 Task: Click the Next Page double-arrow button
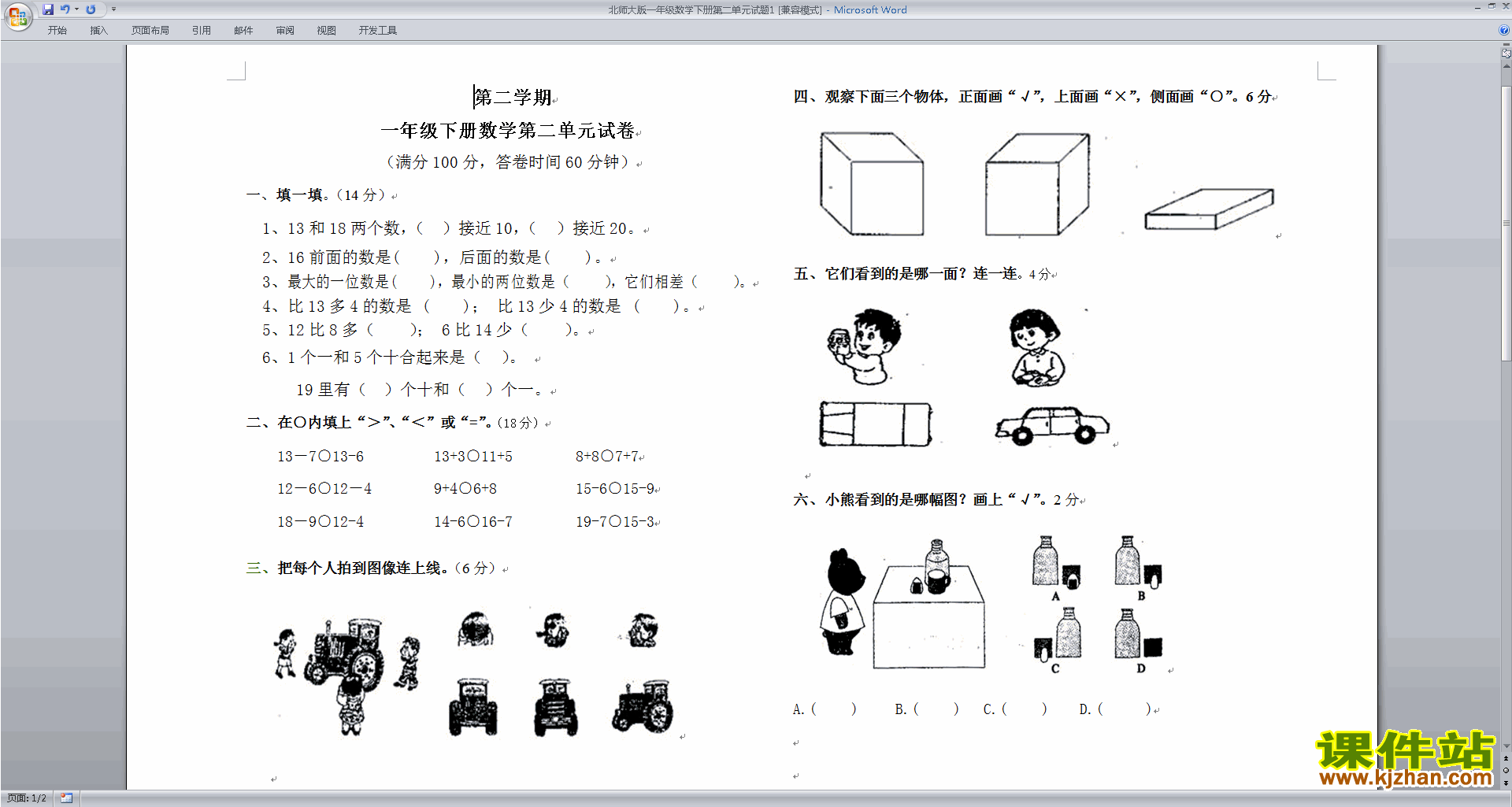tap(1506, 783)
